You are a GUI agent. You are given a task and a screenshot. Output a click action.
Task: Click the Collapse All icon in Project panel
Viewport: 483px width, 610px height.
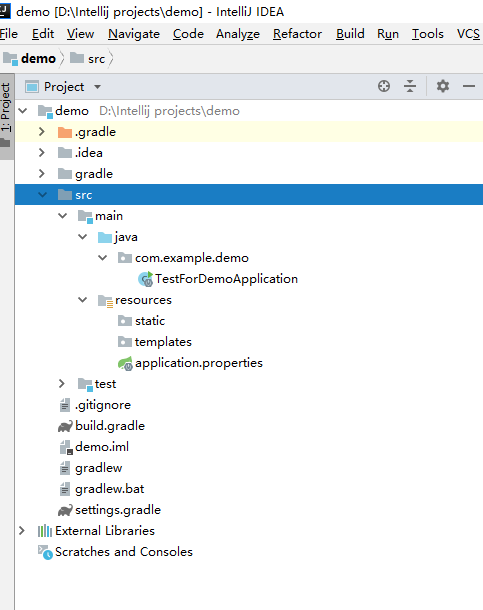click(410, 86)
